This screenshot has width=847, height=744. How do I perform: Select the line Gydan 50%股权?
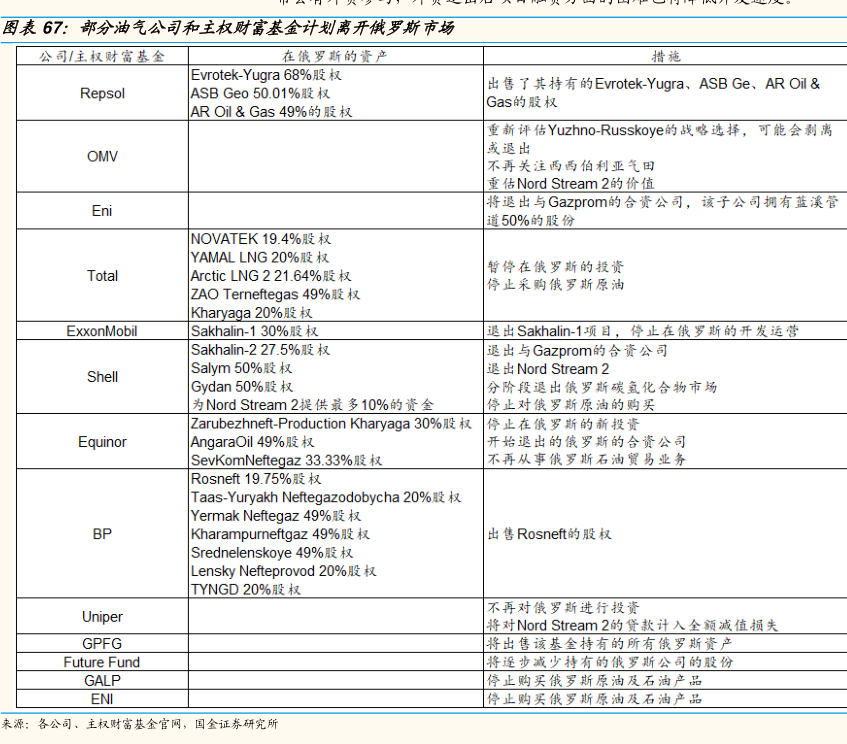click(x=242, y=387)
